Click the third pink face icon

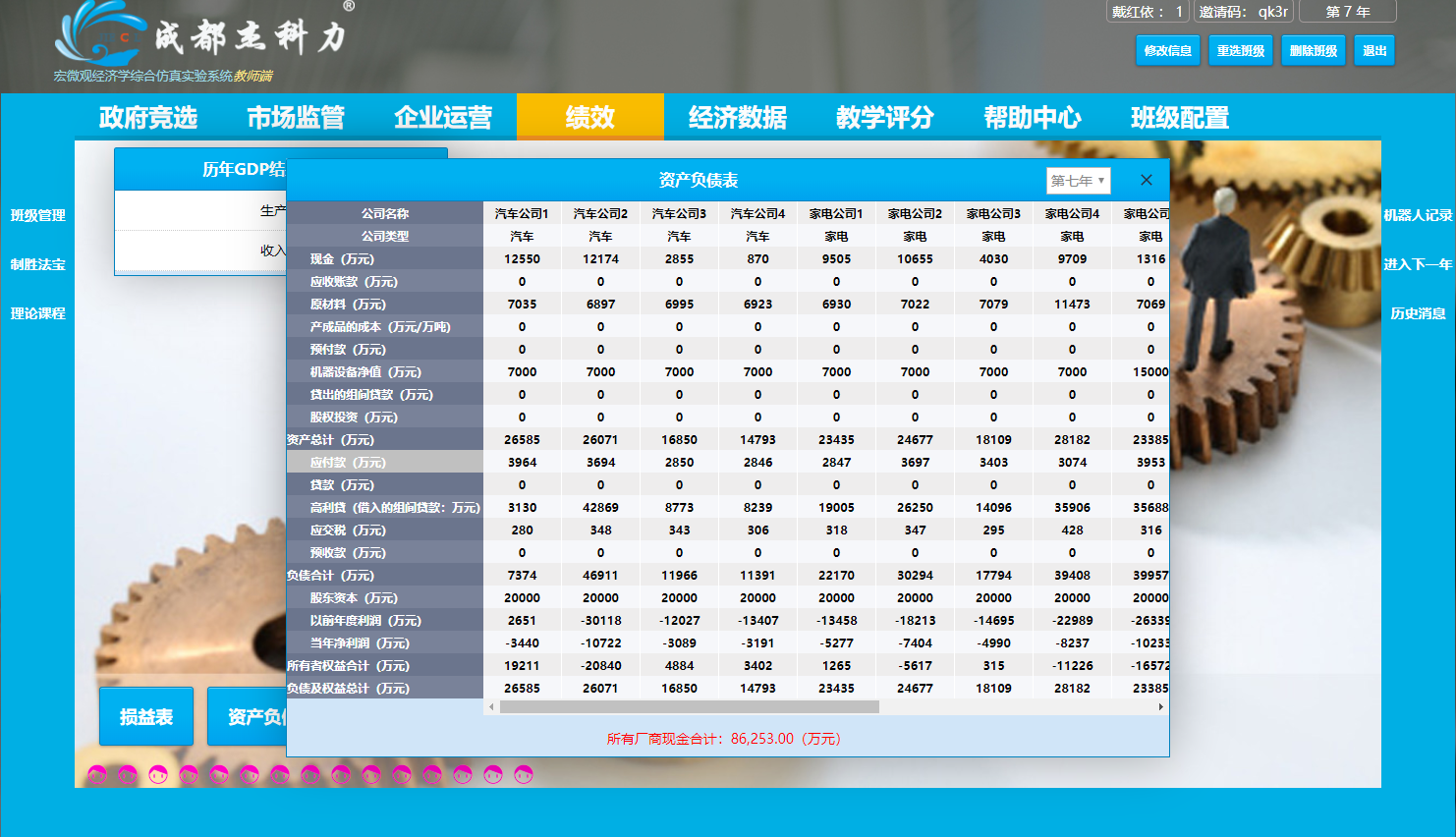(x=158, y=774)
